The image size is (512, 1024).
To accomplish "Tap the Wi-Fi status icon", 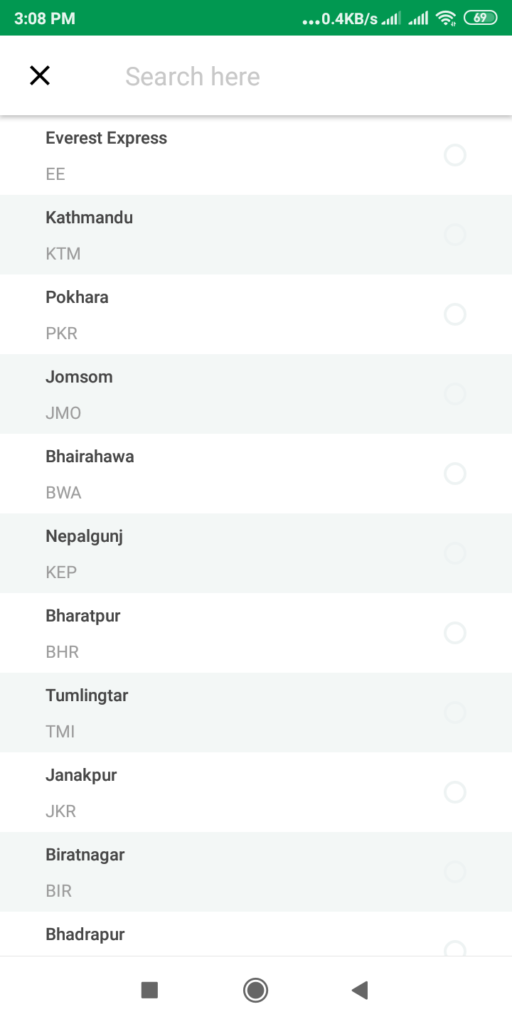I will pyautogui.click(x=445, y=18).
